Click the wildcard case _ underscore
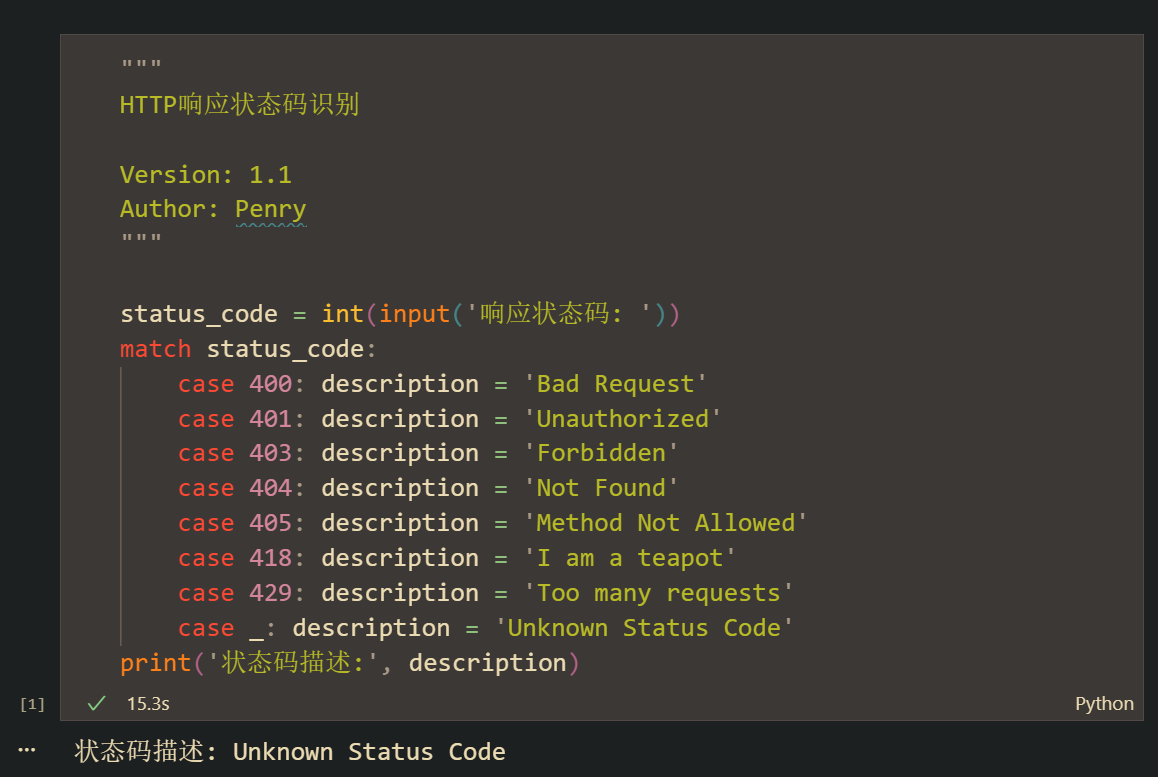This screenshot has height=777, width=1158. pos(256,628)
